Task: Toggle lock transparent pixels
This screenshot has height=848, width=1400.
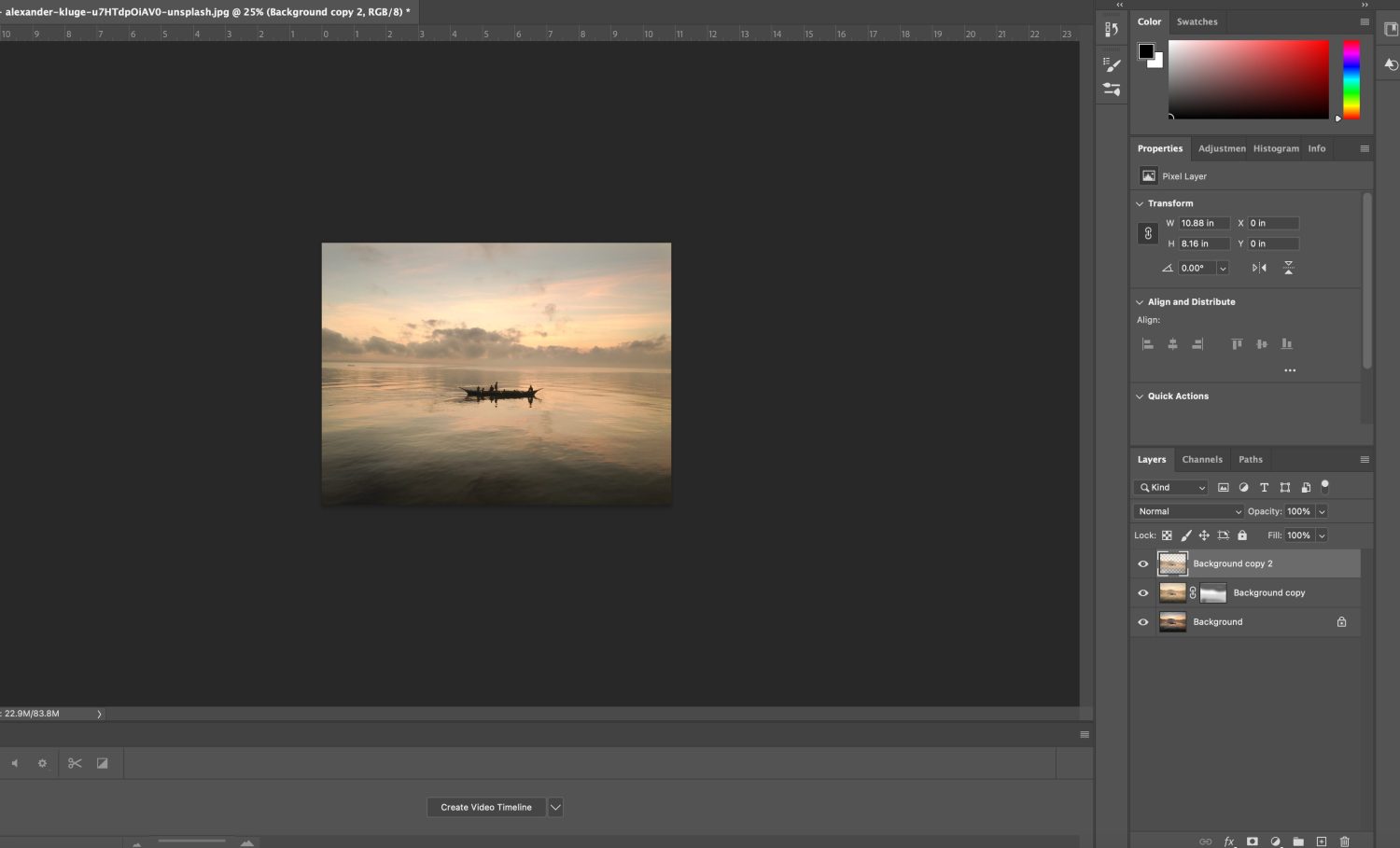Action: [x=1167, y=535]
